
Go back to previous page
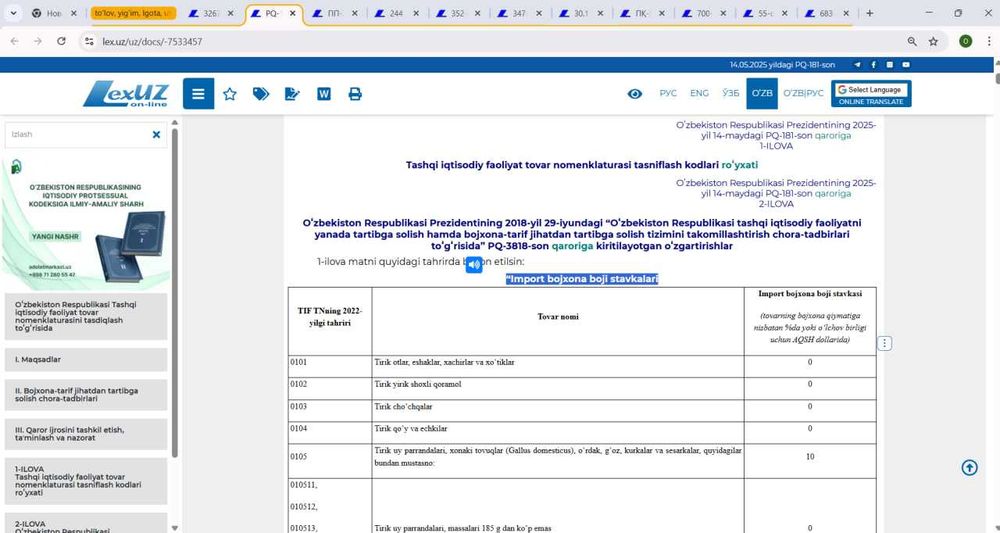pyautogui.click(x=15, y=41)
